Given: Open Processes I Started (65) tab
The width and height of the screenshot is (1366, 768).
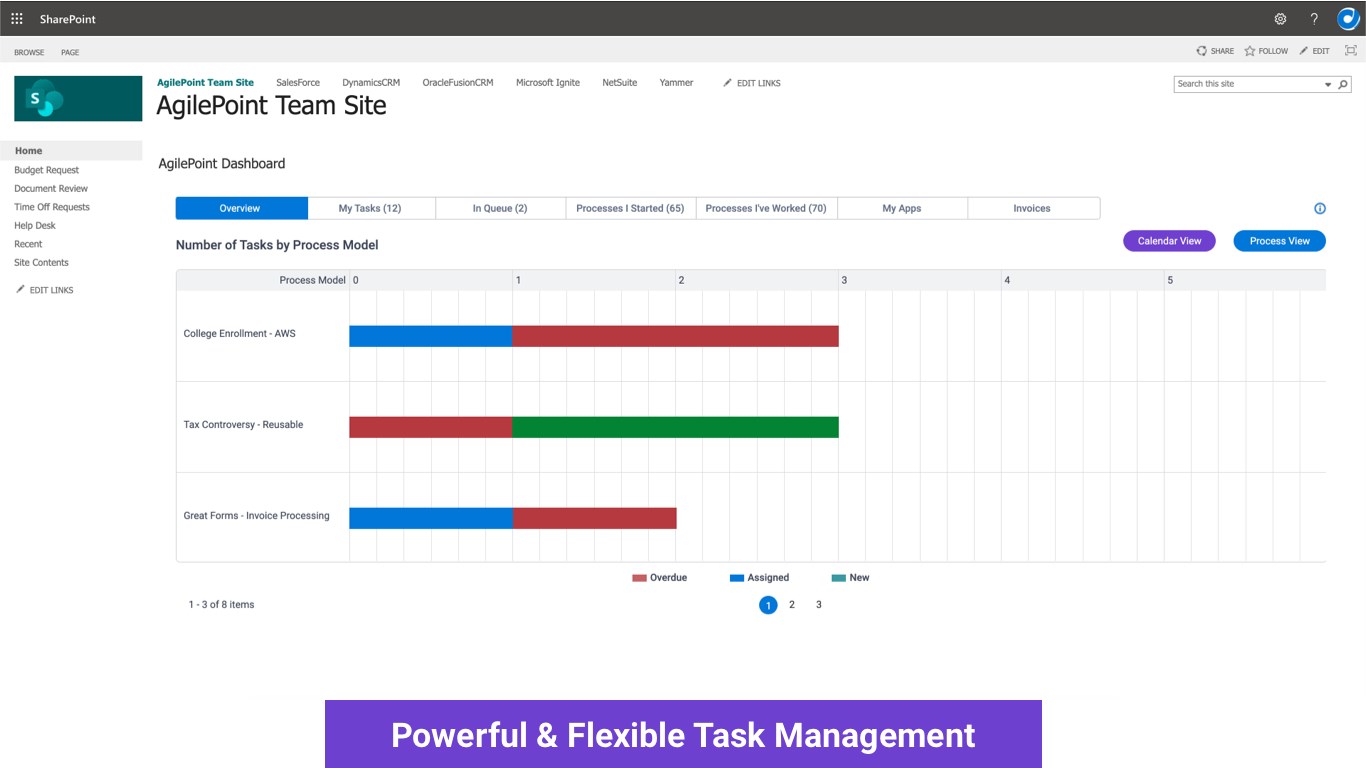Looking at the screenshot, I should pyautogui.click(x=630, y=208).
